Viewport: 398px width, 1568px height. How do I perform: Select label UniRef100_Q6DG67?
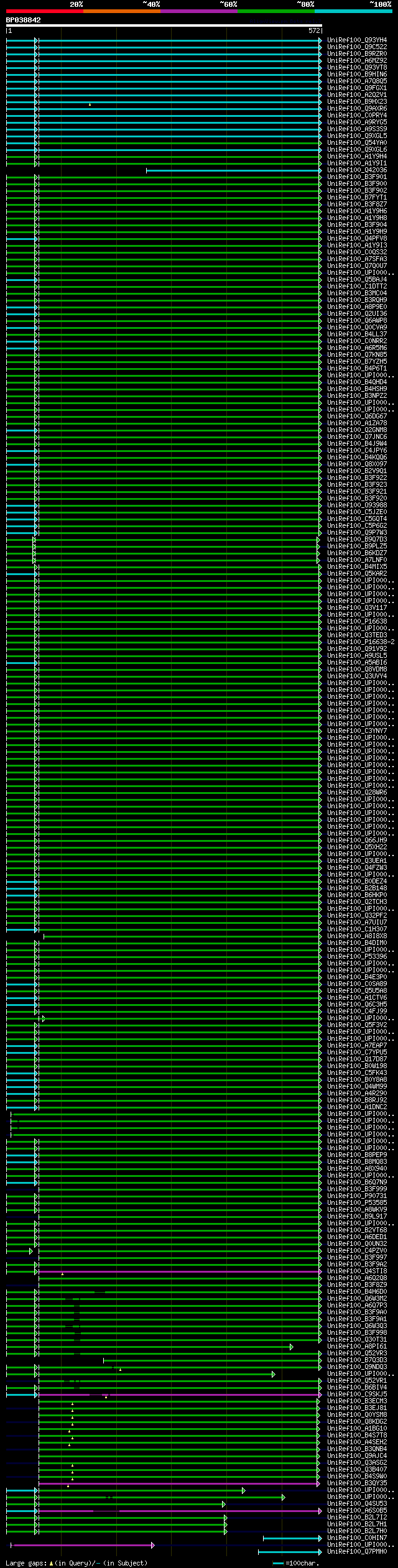(357, 417)
